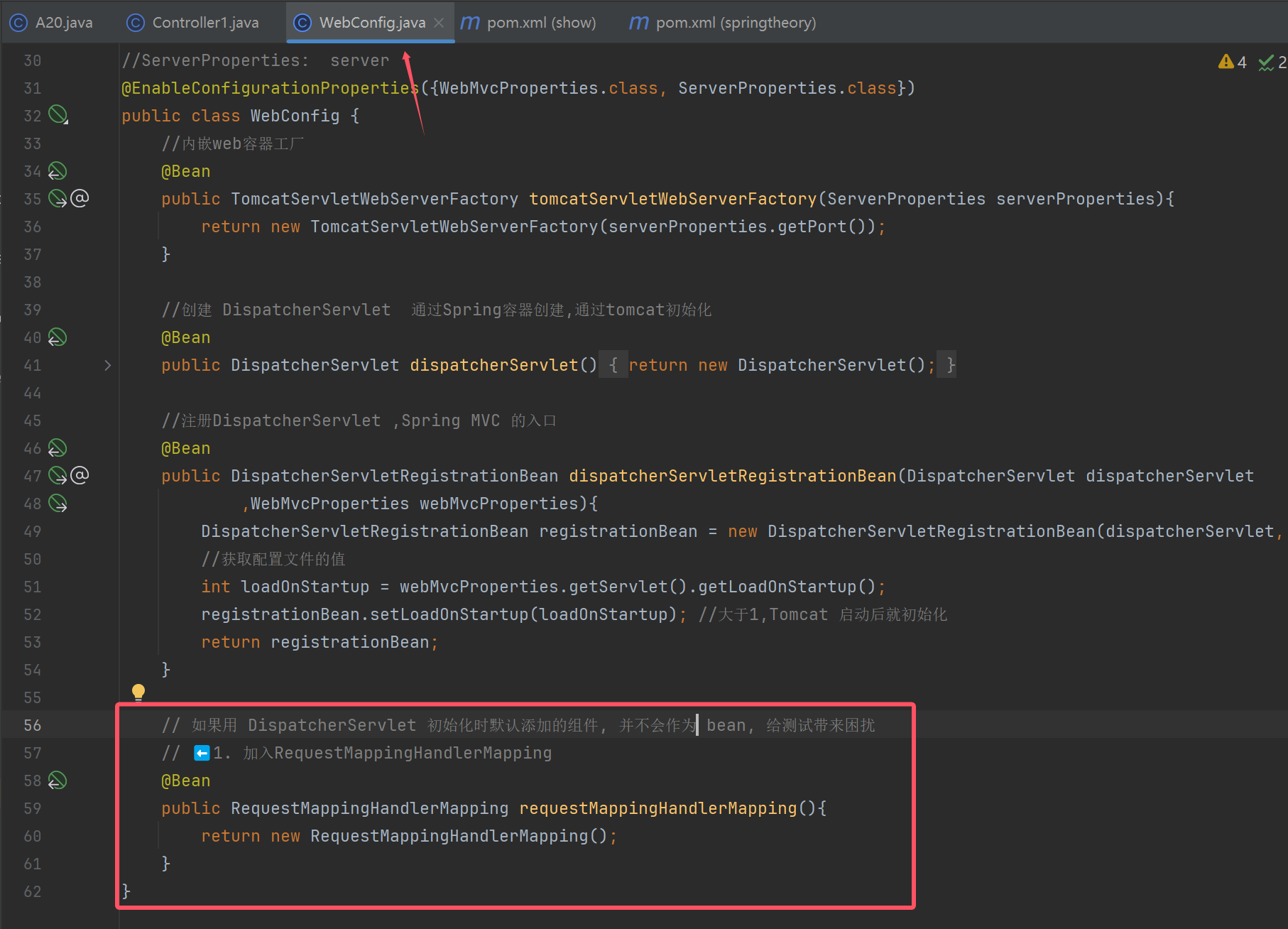This screenshot has width=1288, height=929.
Task: Click the @Bean annotation on line 40
Action: (x=186, y=337)
